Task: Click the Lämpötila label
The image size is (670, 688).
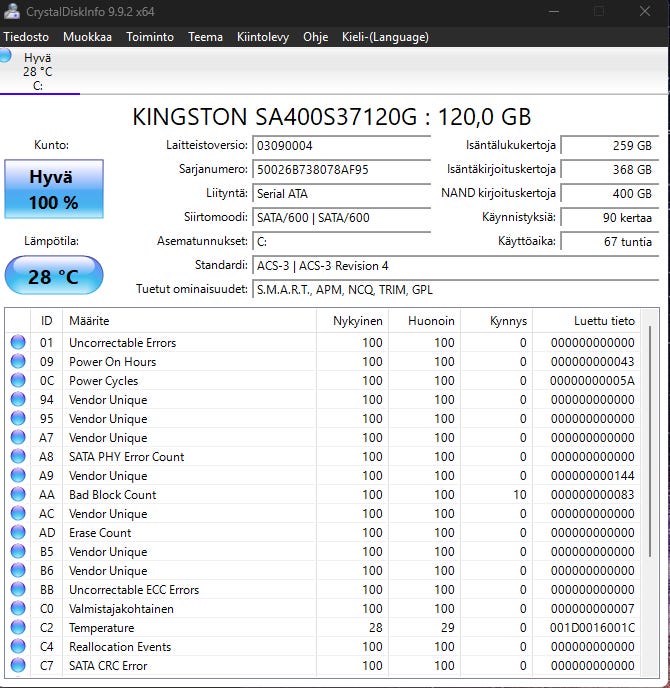Action: click(51, 241)
